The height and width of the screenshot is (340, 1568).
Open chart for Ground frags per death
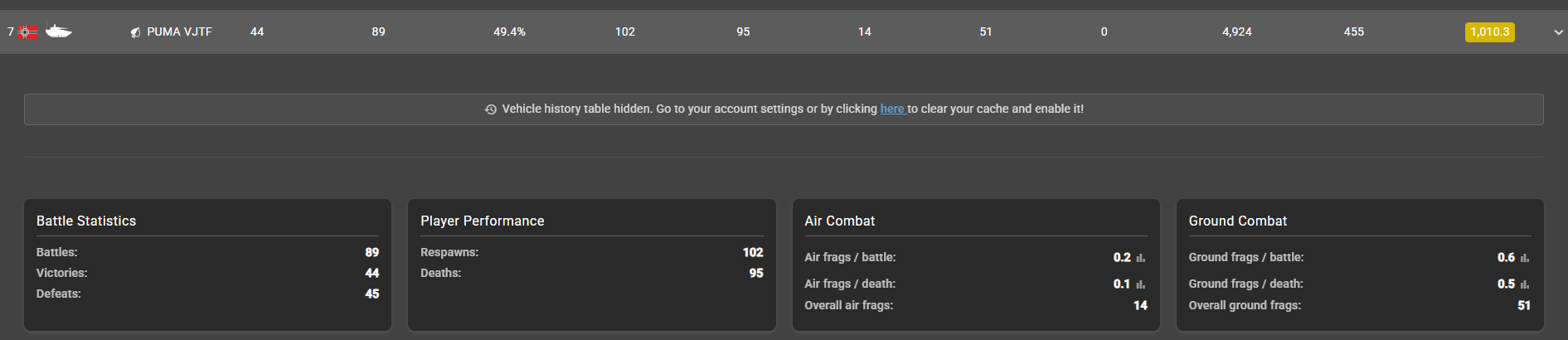tap(1524, 284)
